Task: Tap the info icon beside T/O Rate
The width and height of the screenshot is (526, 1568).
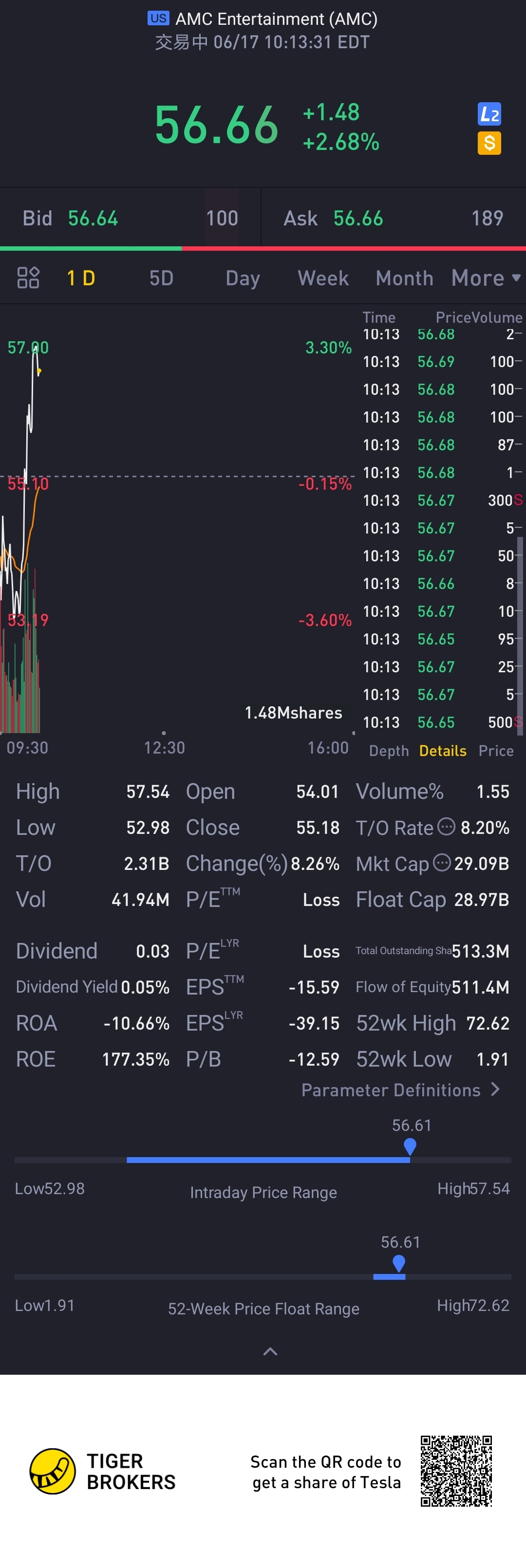Action: coord(447,827)
